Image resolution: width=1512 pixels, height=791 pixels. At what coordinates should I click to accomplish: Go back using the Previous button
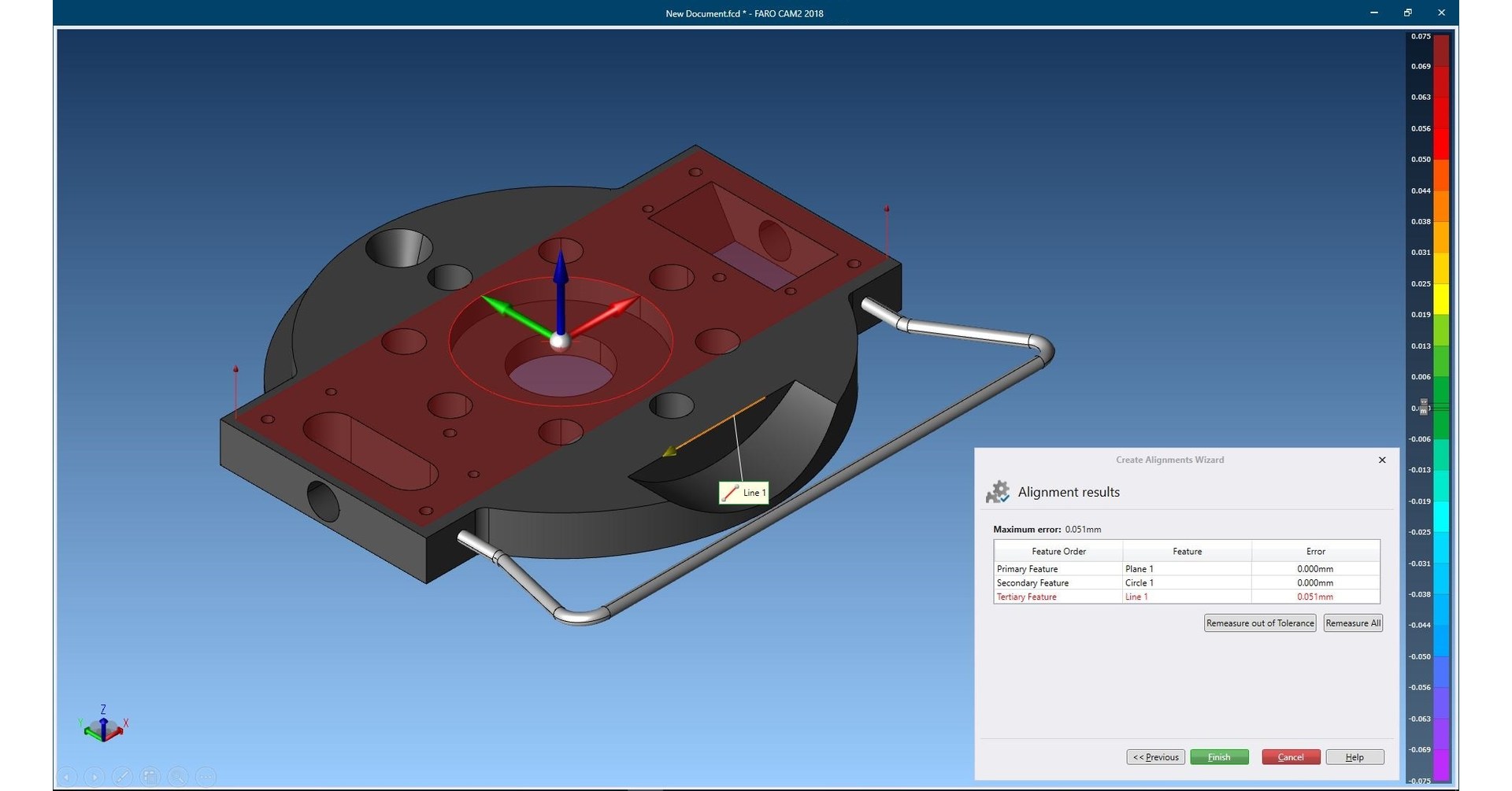click(1154, 756)
